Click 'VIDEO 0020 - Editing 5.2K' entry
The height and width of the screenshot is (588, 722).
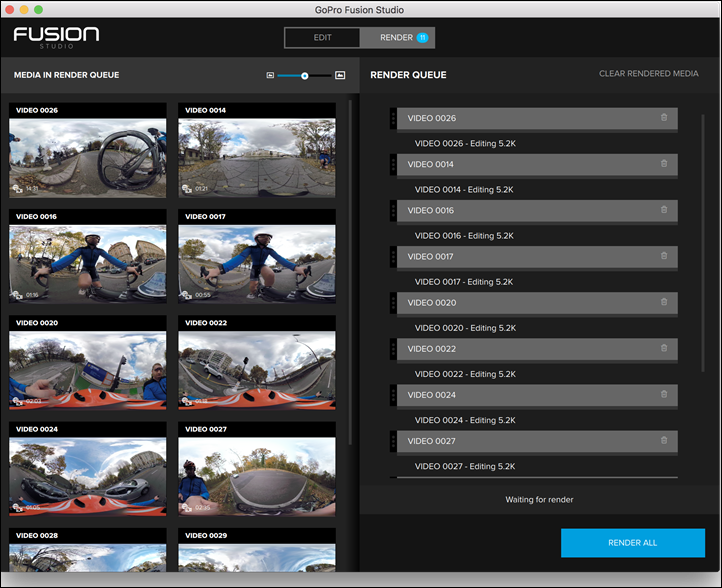coord(465,328)
